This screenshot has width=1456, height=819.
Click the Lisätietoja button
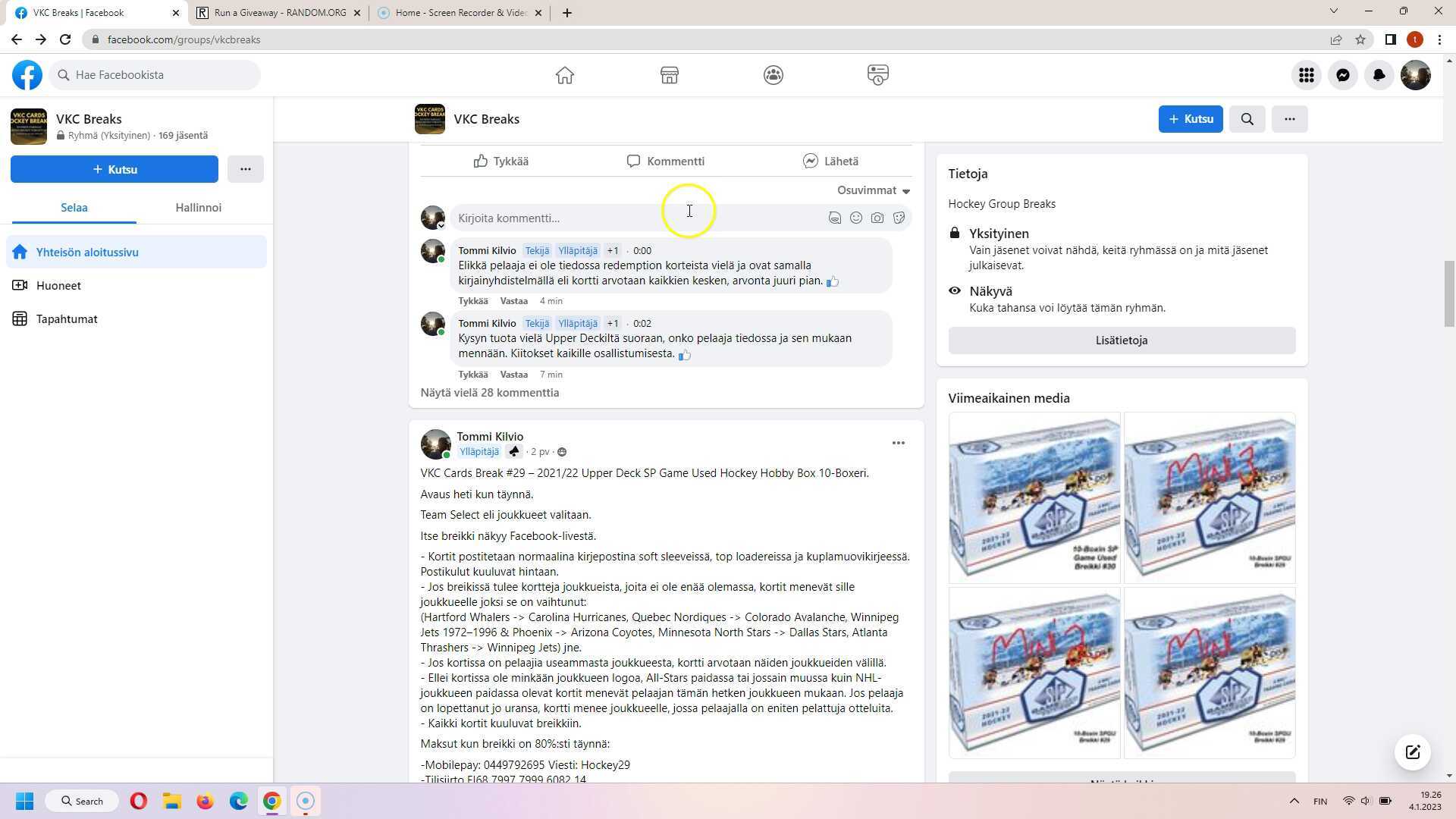point(1121,340)
